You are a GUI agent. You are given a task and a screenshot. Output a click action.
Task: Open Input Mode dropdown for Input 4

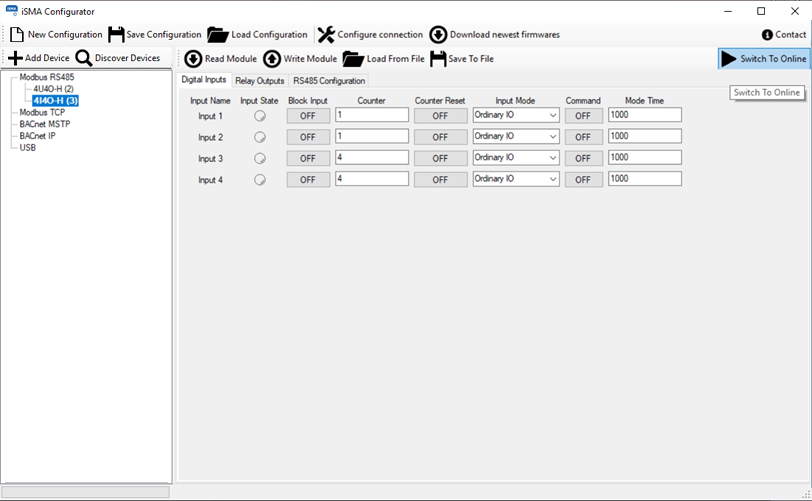coord(516,179)
